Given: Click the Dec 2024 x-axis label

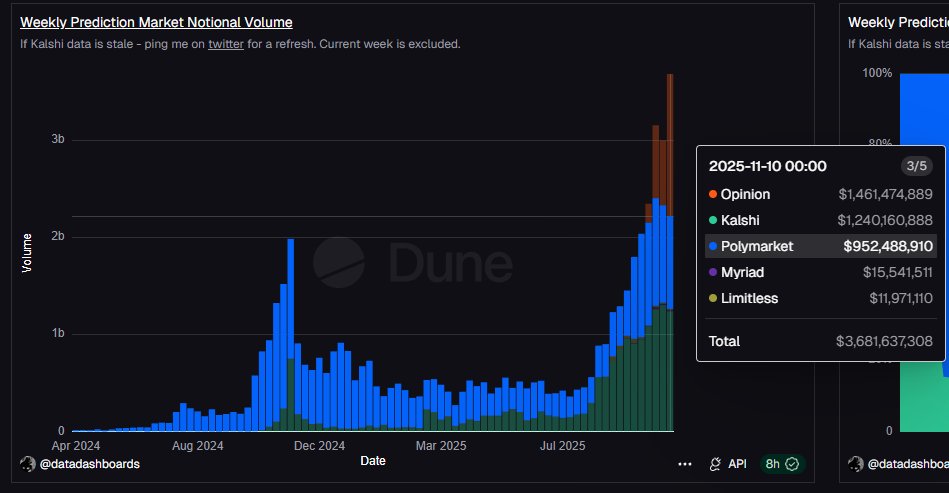Looking at the screenshot, I should (x=319, y=446).
